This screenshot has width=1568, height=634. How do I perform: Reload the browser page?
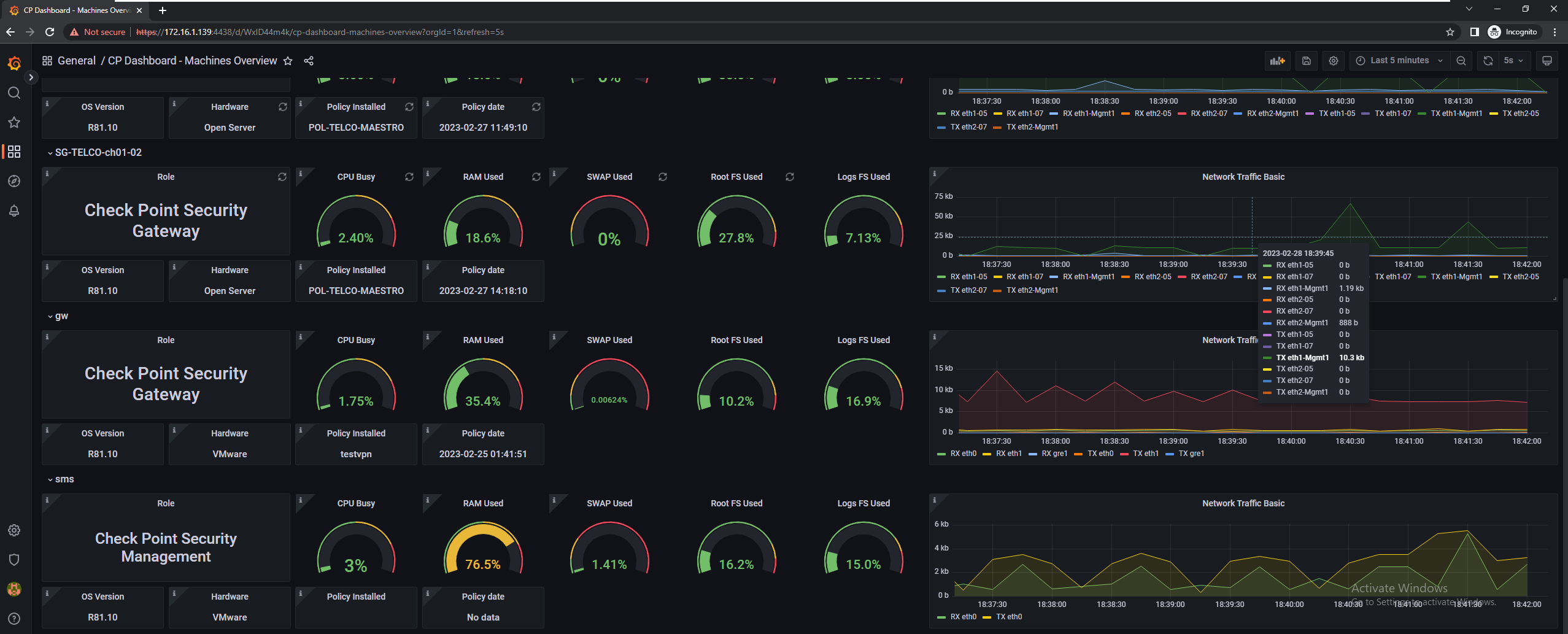point(50,32)
